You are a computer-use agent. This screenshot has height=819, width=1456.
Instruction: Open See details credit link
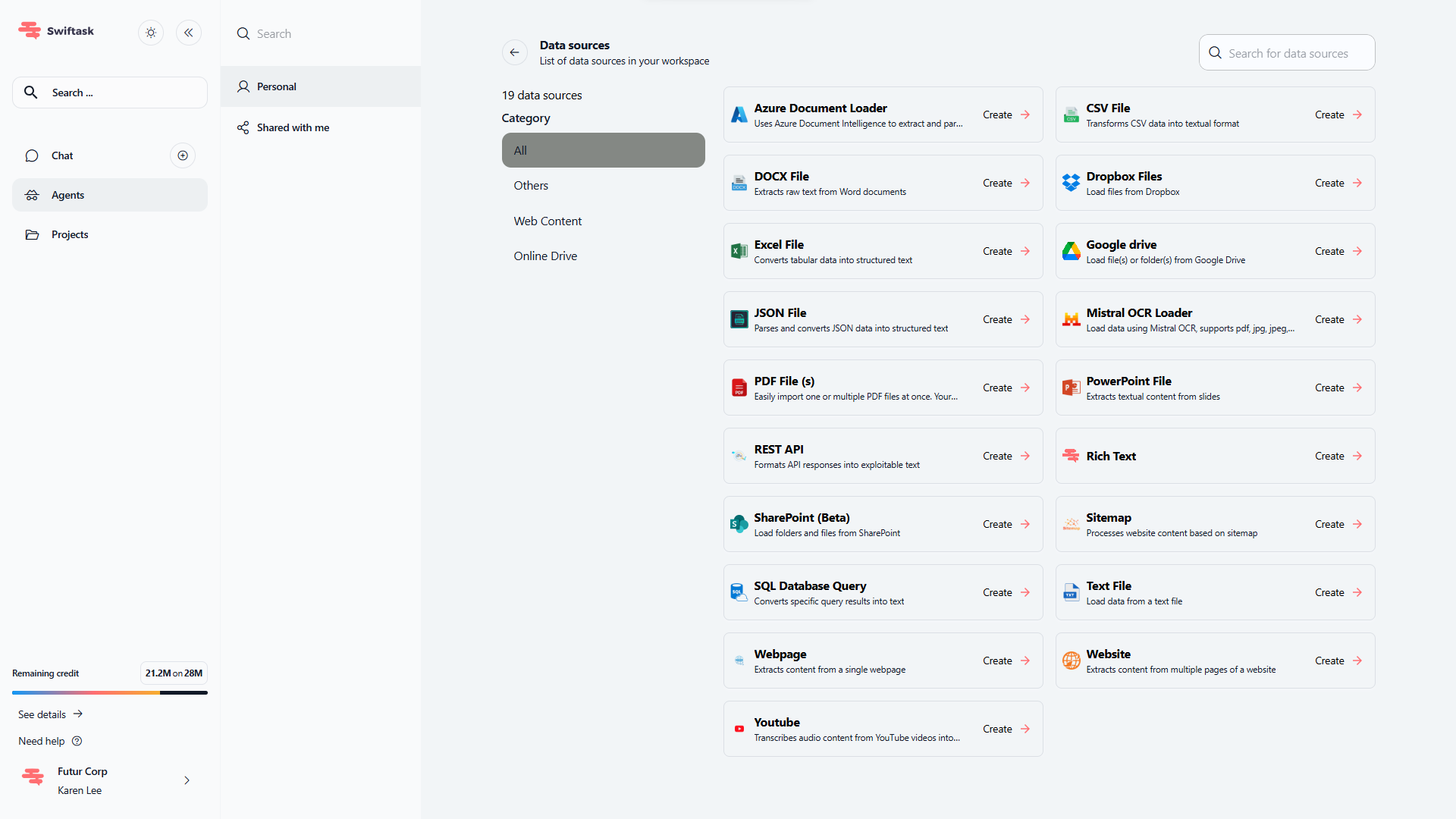pos(50,714)
